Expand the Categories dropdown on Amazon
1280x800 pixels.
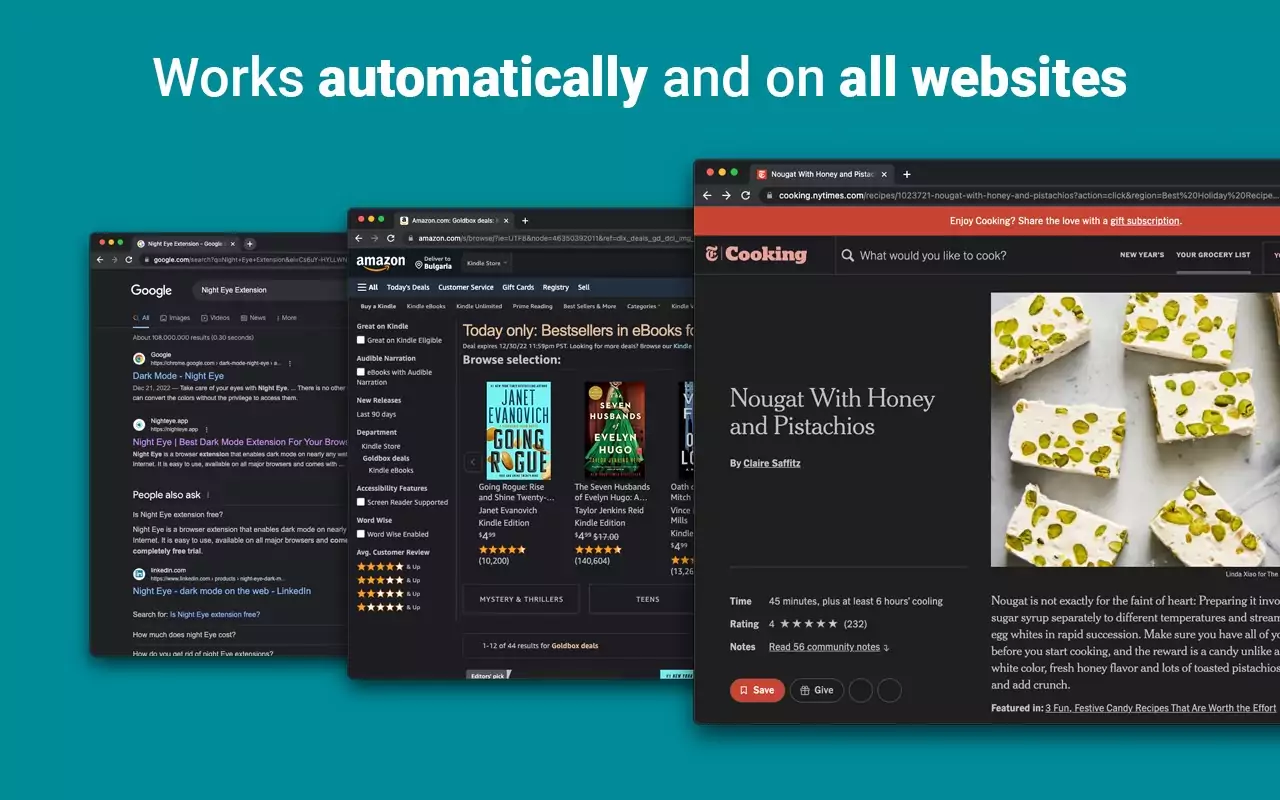tap(643, 306)
